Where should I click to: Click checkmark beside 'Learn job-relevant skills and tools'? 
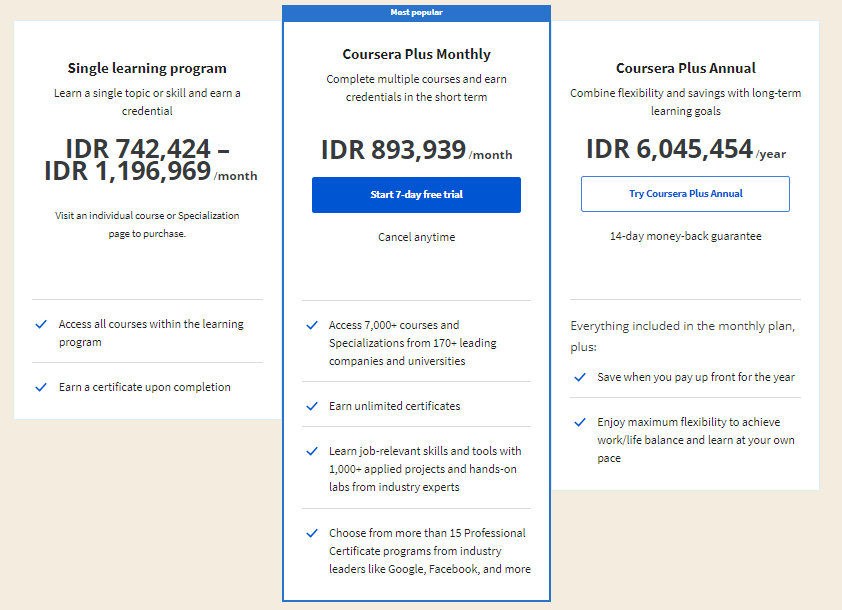312,451
